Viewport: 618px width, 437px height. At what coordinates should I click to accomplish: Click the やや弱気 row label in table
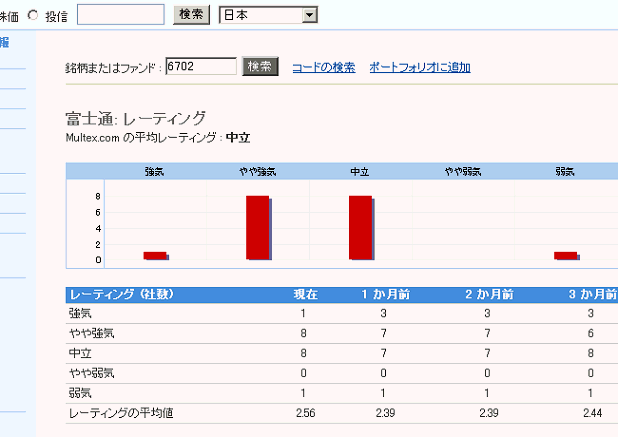(92, 373)
